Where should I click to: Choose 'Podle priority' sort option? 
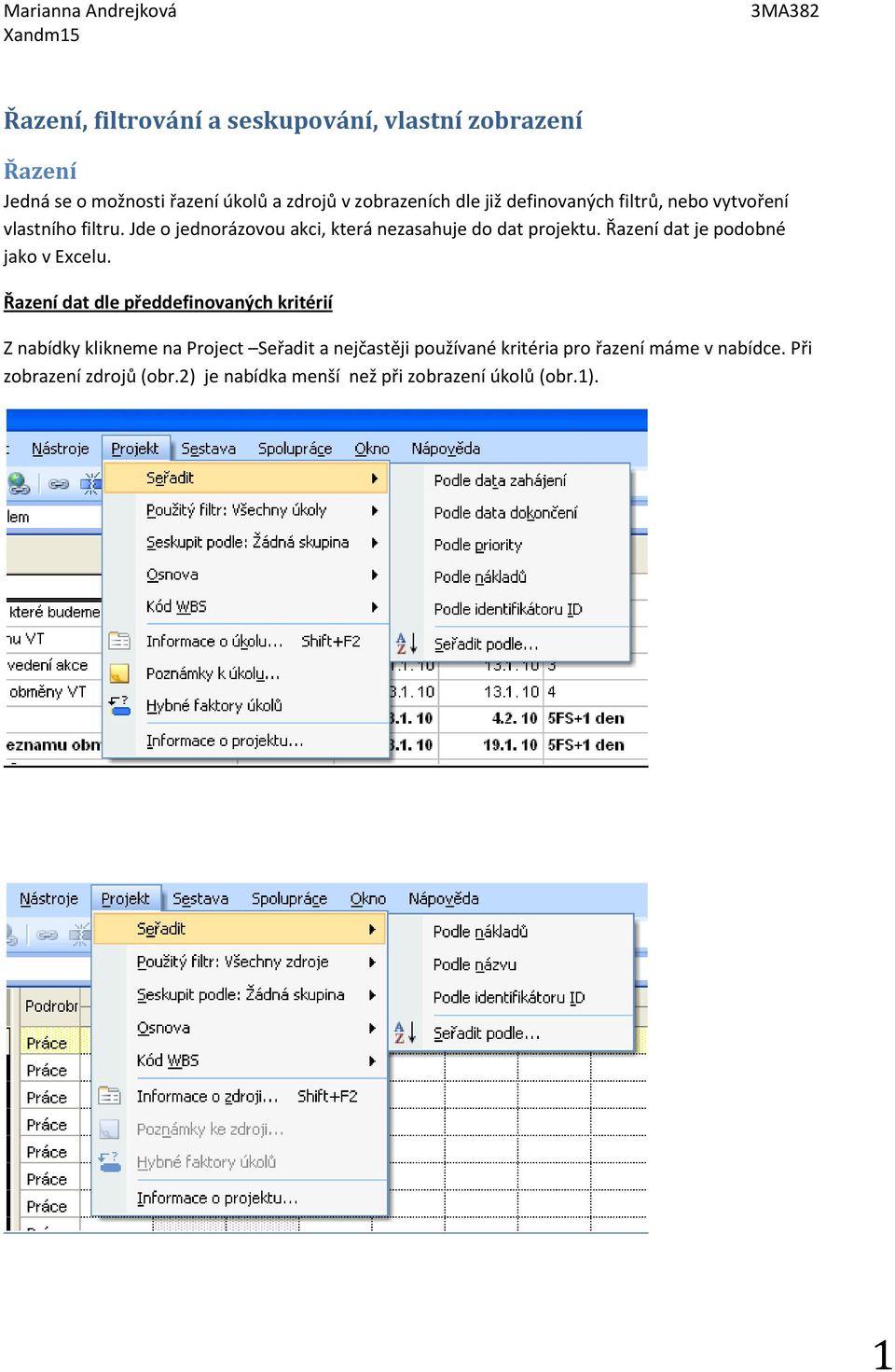pos(477,545)
